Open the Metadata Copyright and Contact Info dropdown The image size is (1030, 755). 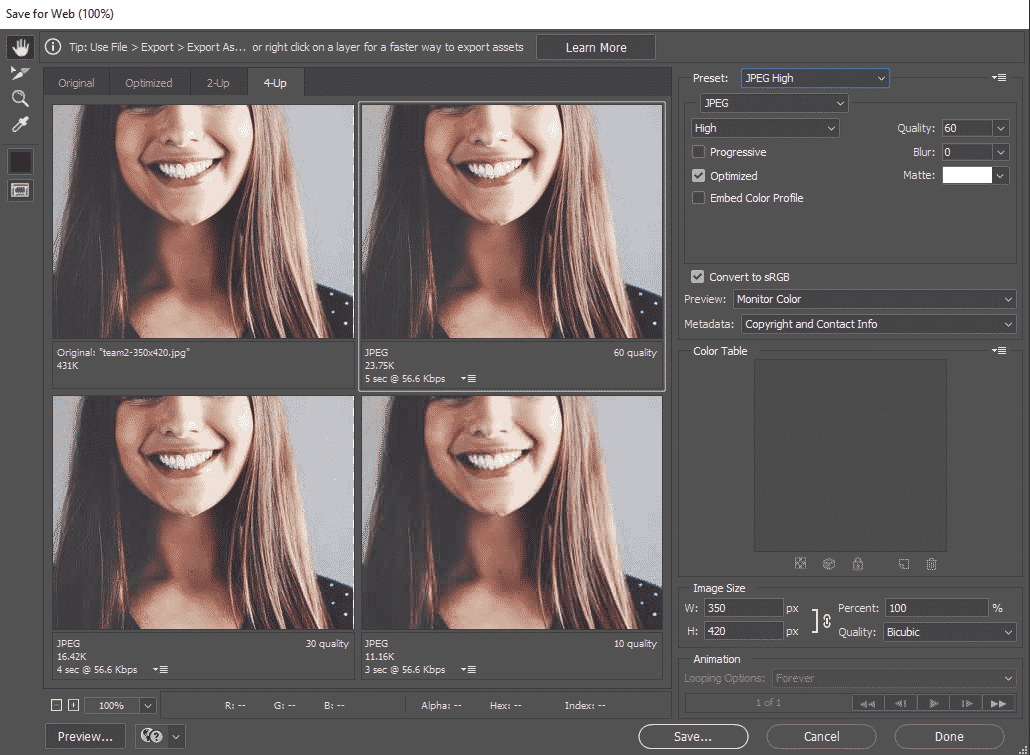879,324
